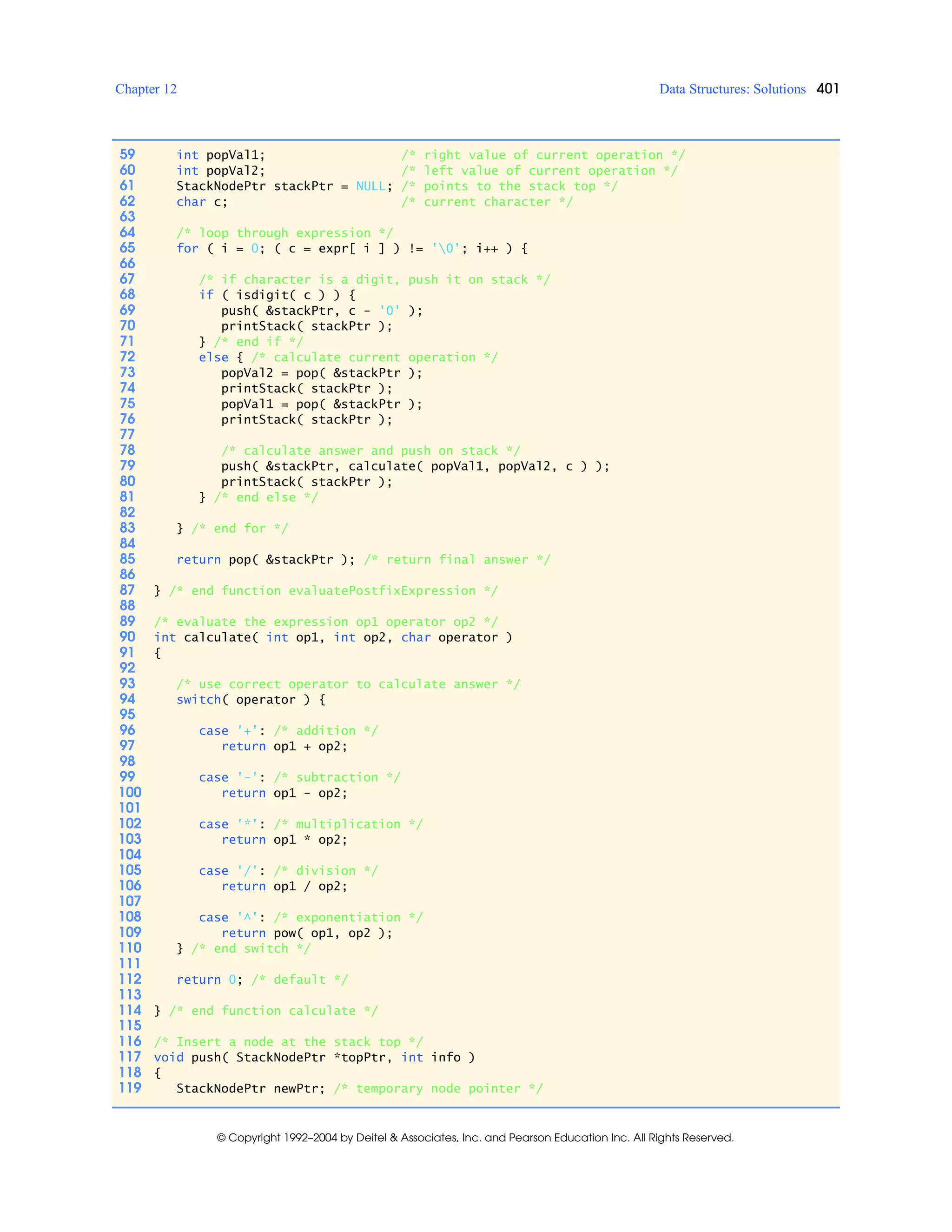This screenshot has height=1232, width=952.
Task: Click the Deitel copyright footer text
Action: click(x=475, y=1138)
